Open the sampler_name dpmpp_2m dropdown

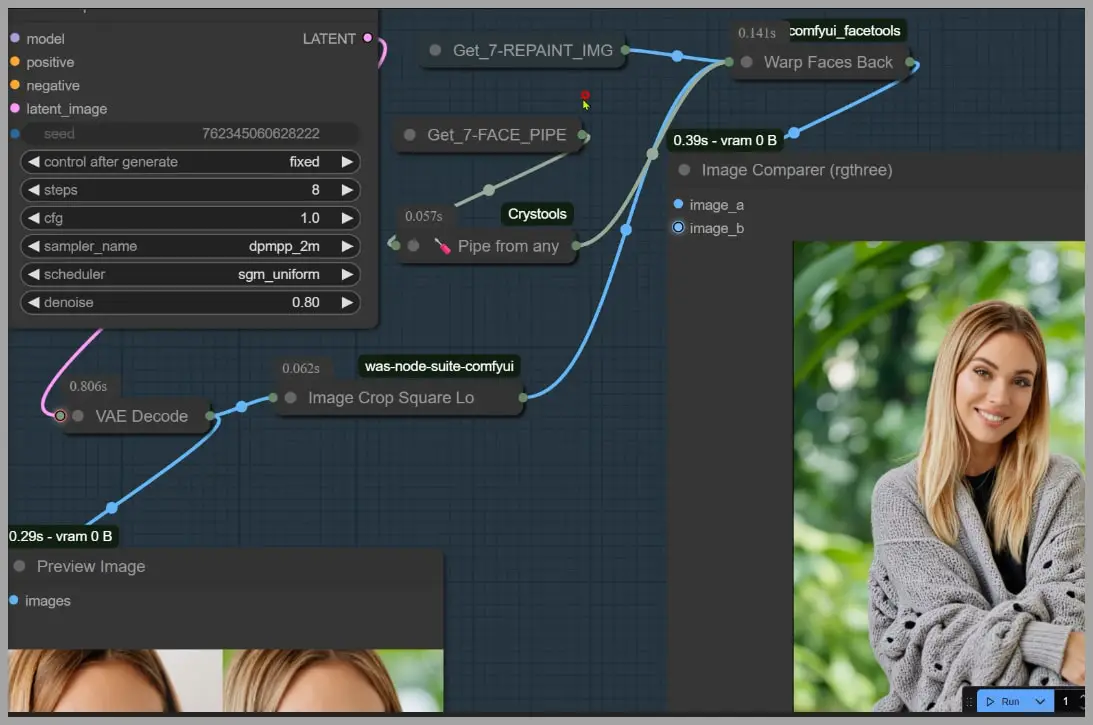pyautogui.click(x=190, y=246)
